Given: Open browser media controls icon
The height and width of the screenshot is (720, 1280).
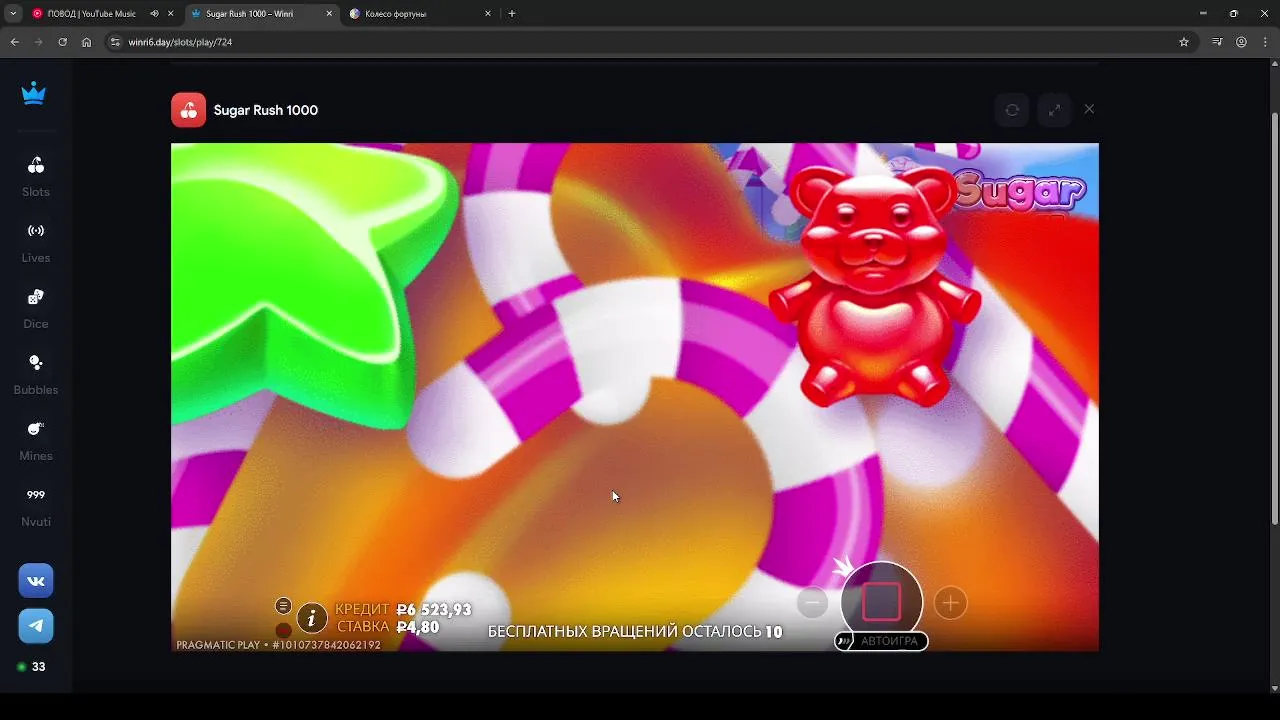Looking at the screenshot, I should (x=1217, y=42).
